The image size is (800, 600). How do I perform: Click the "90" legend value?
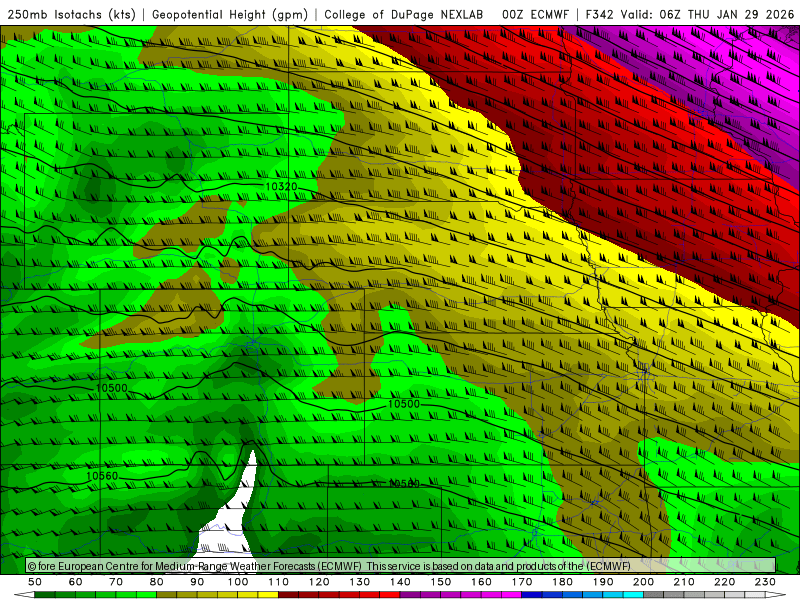(x=197, y=582)
